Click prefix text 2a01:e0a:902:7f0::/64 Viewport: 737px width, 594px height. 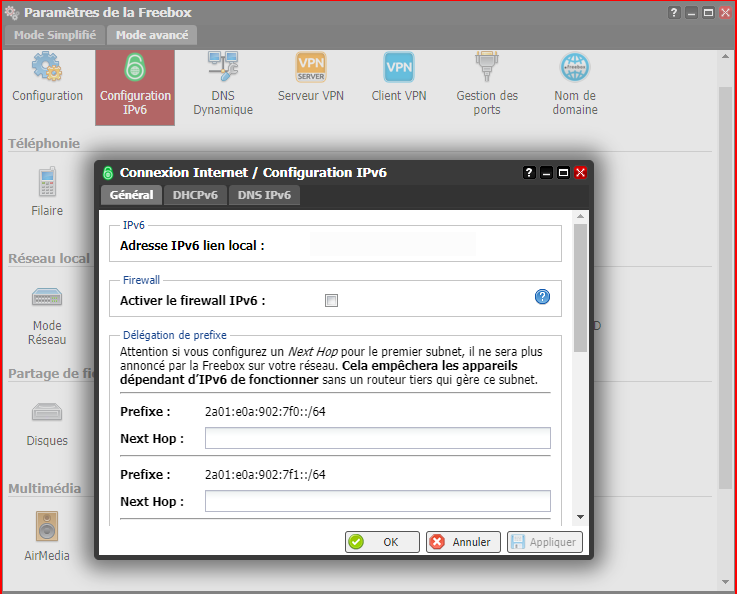[265, 412]
